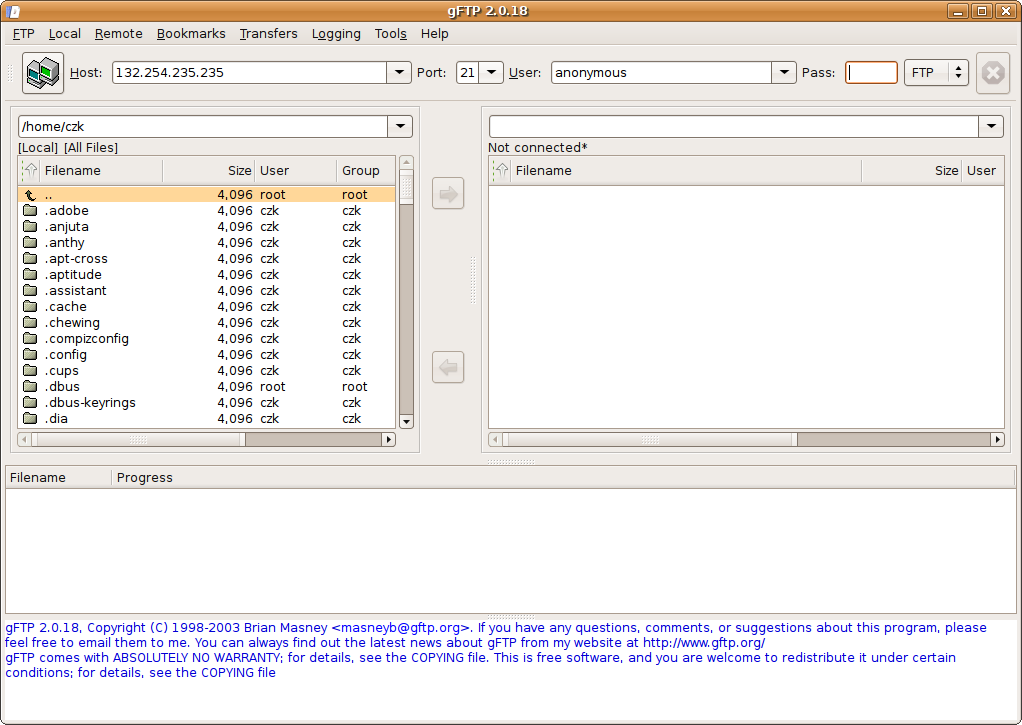Sort local files by Group header
1022x725 pixels.
pyautogui.click(x=366, y=171)
